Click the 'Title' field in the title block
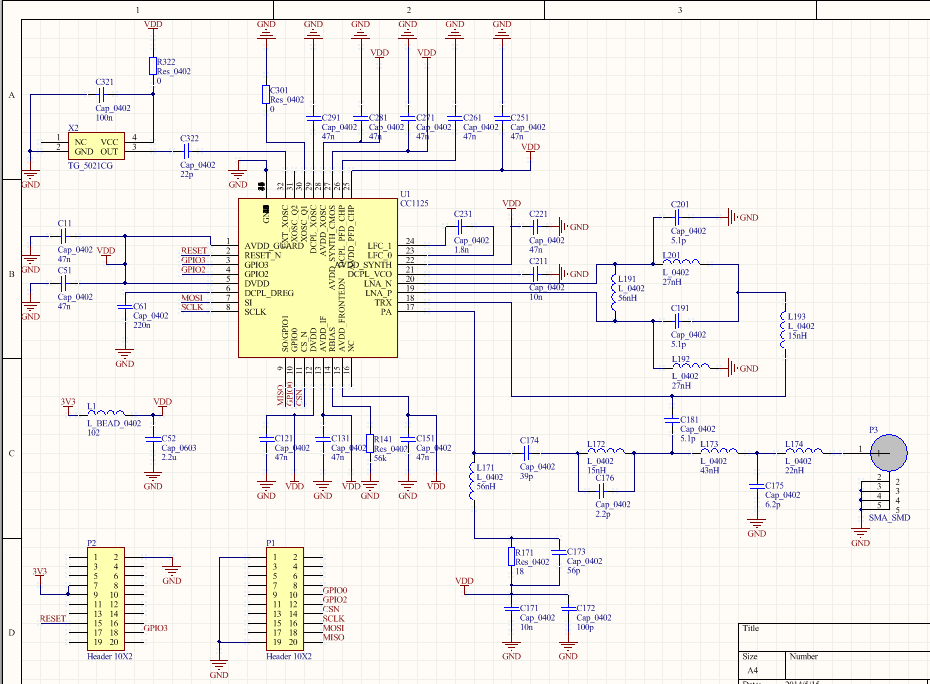930x684 pixels. tap(750, 628)
